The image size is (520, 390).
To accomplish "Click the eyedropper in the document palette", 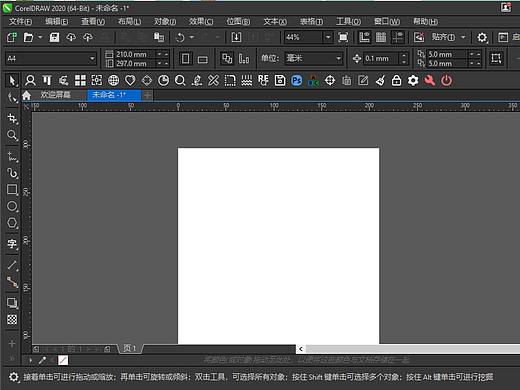I will pyautogui.click(x=42, y=360).
